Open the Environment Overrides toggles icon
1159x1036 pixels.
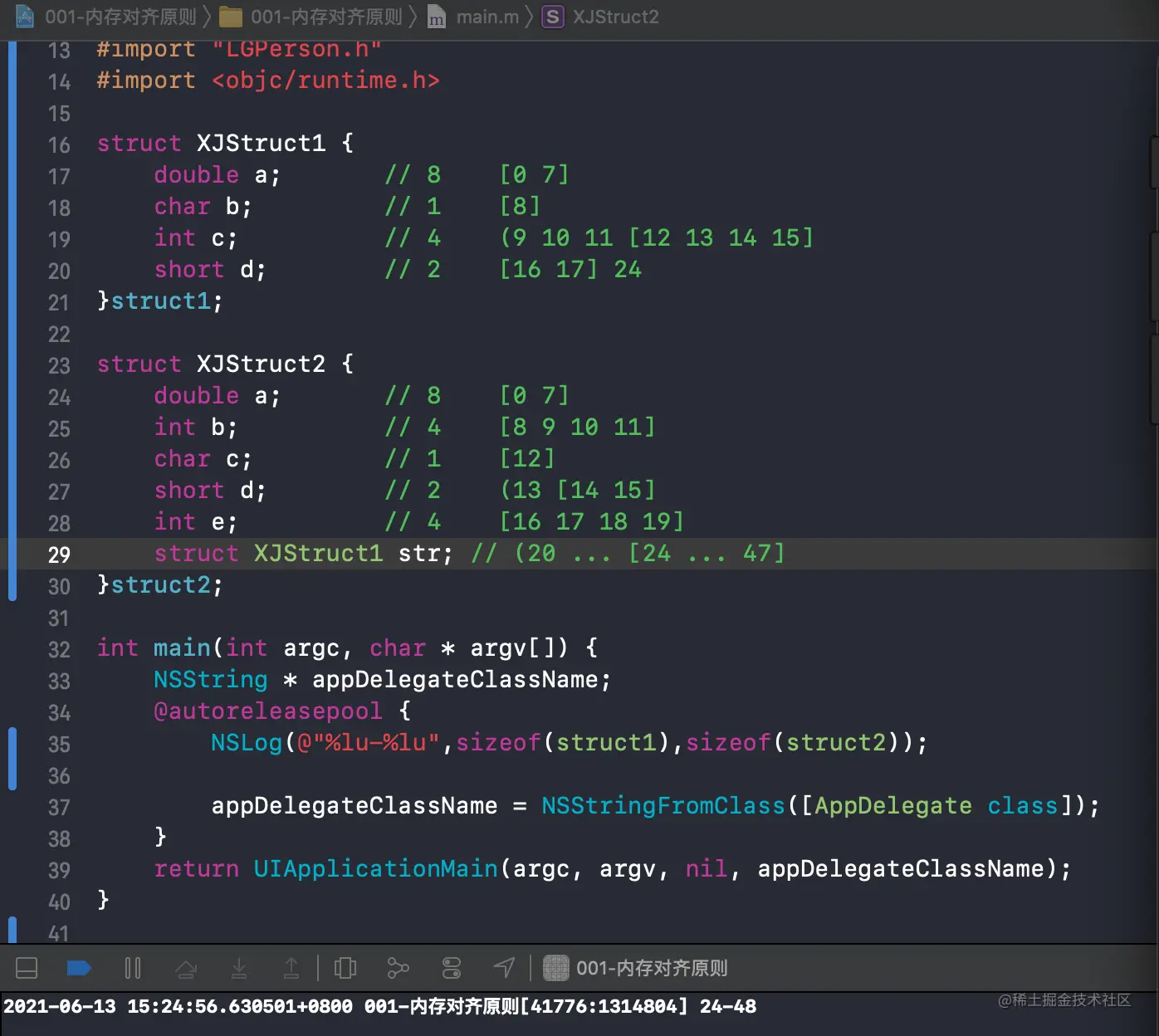452,968
